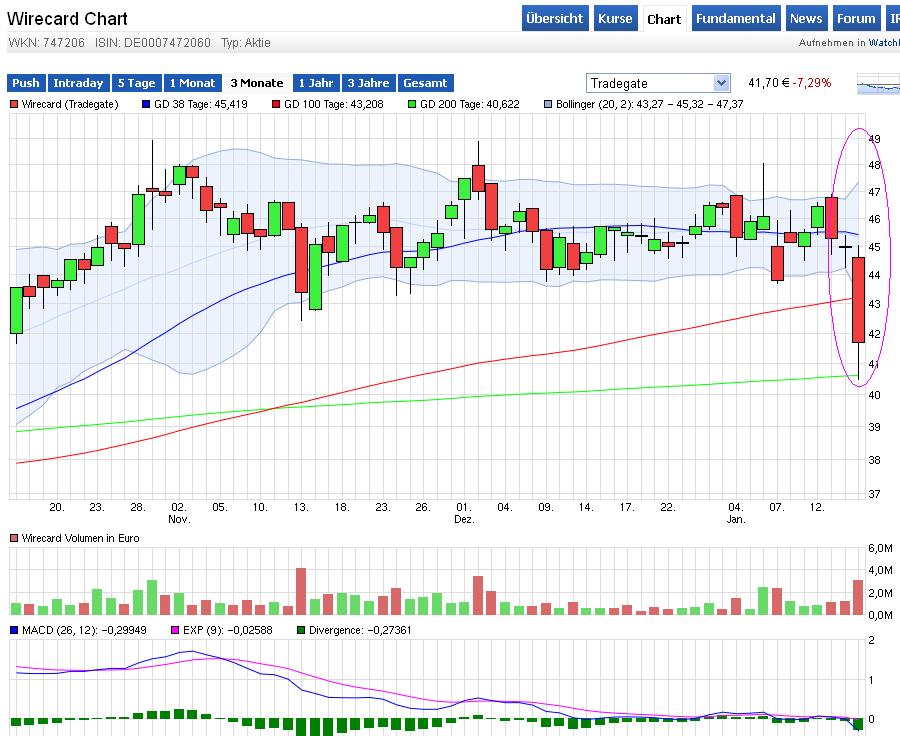The height and width of the screenshot is (736, 900).
Task: Click the ISIN: DE0007472060 text
Action: (153, 43)
